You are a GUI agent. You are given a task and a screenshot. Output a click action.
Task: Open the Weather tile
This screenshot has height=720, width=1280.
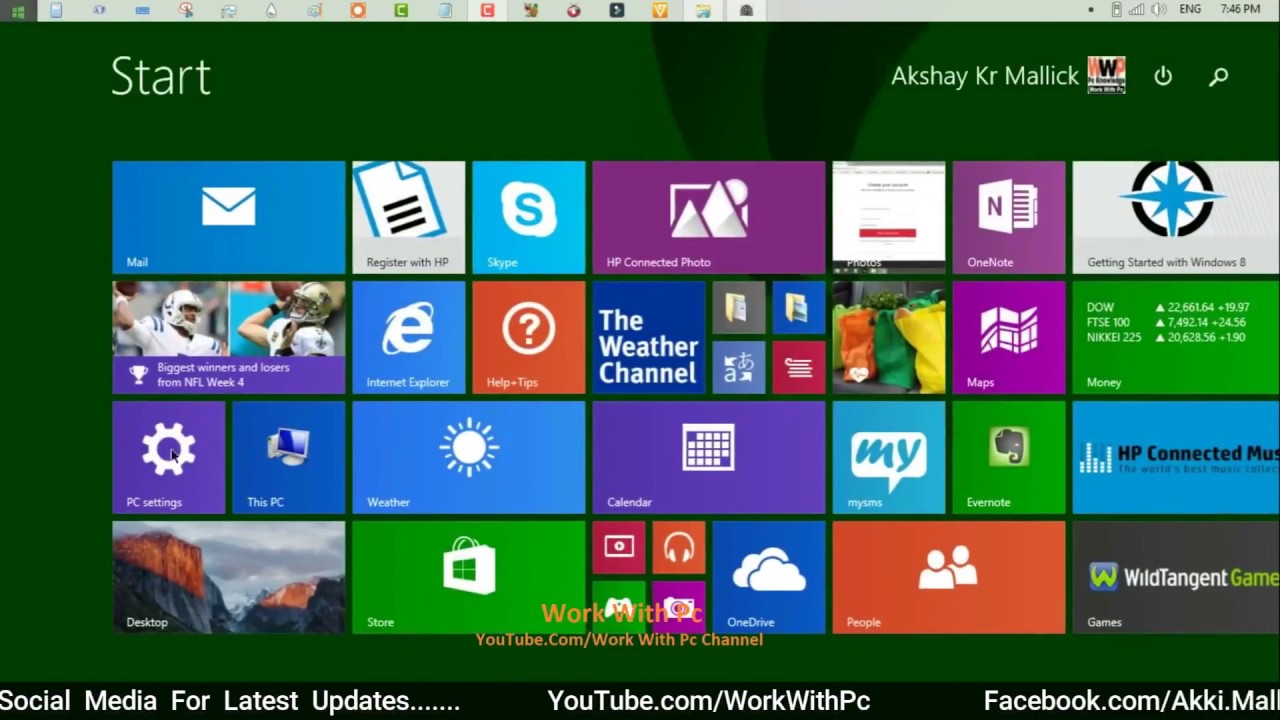click(x=468, y=457)
